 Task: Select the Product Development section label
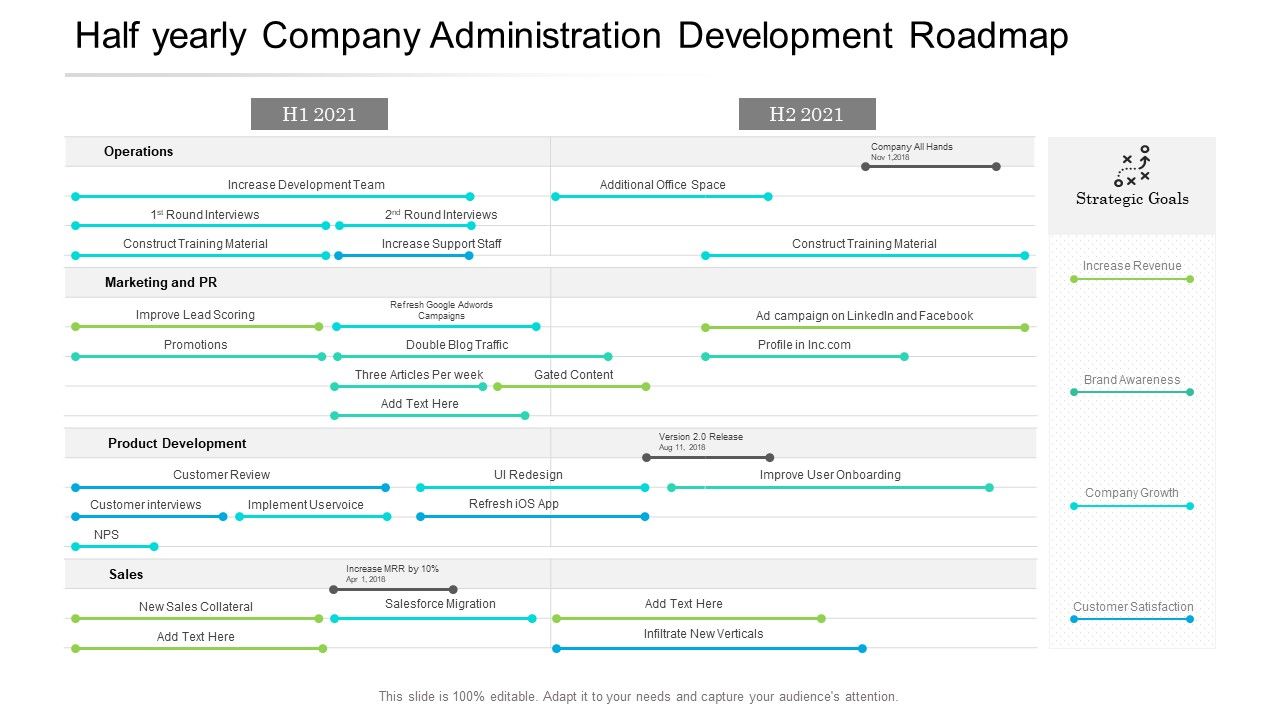pyautogui.click(x=177, y=444)
